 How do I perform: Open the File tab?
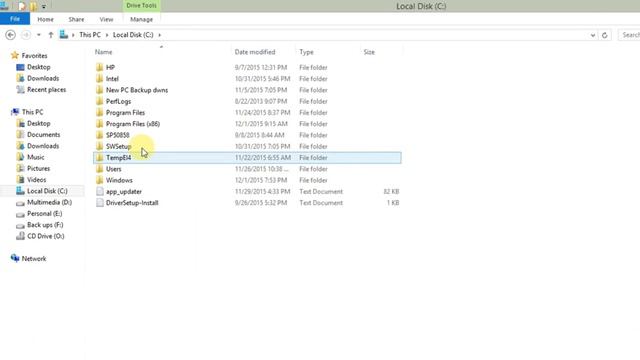[15, 19]
